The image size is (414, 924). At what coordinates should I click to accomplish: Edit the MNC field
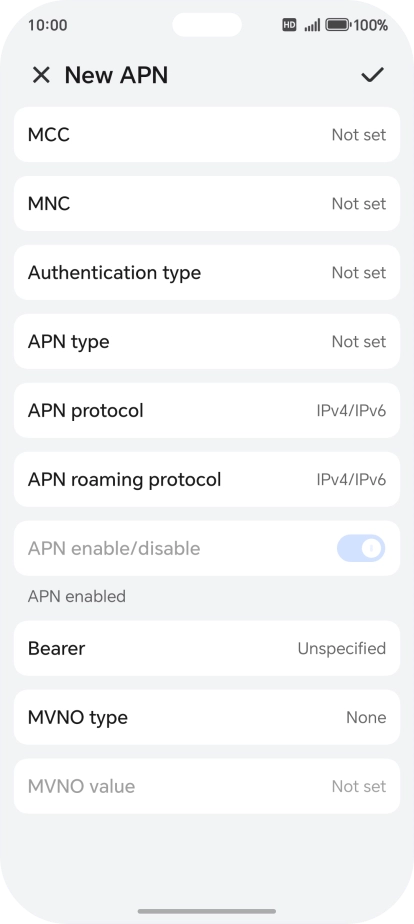pyautogui.click(x=207, y=203)
